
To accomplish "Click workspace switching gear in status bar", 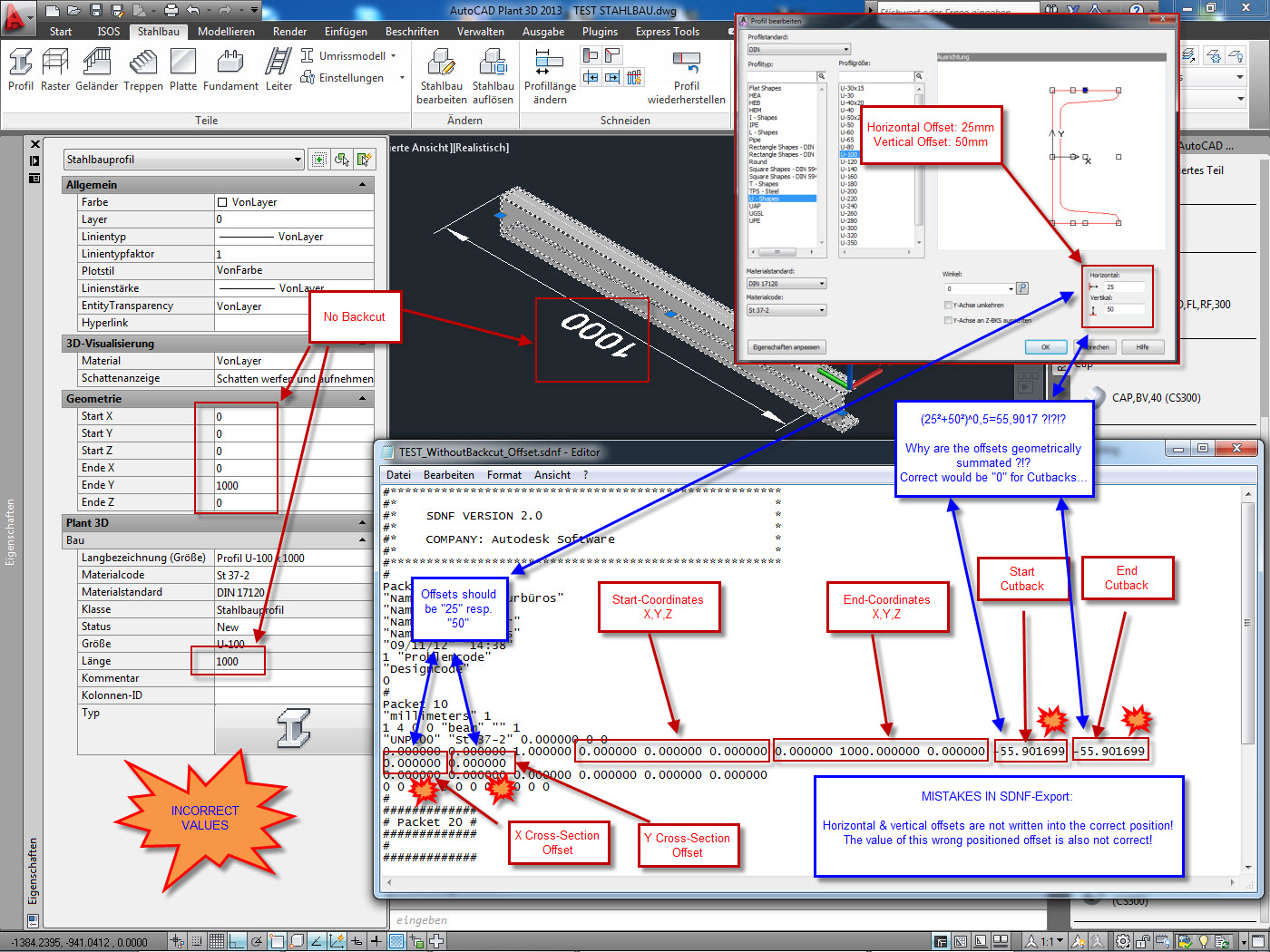I will click(x=1123, y=941).
